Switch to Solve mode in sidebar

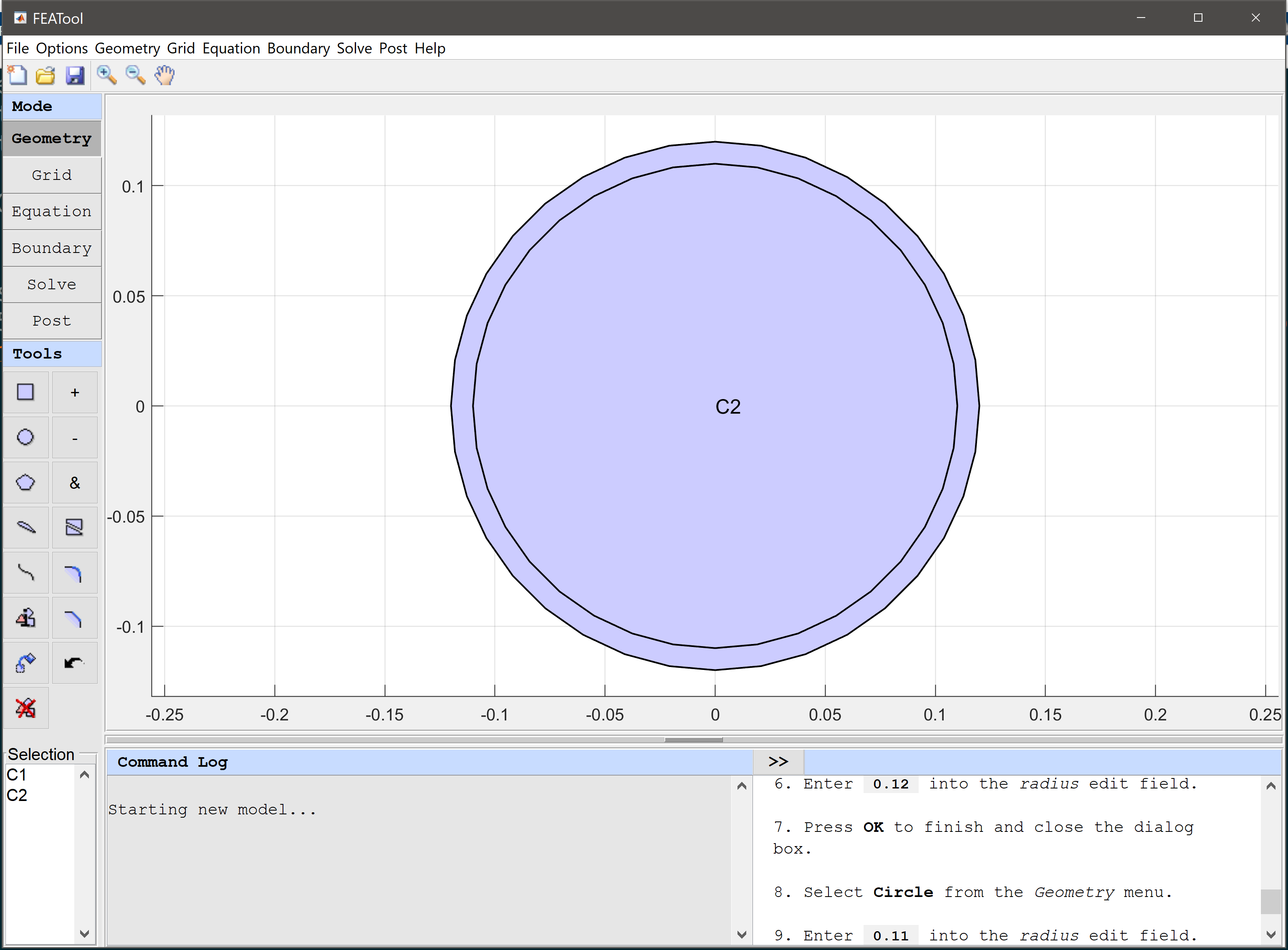(52, 285)
